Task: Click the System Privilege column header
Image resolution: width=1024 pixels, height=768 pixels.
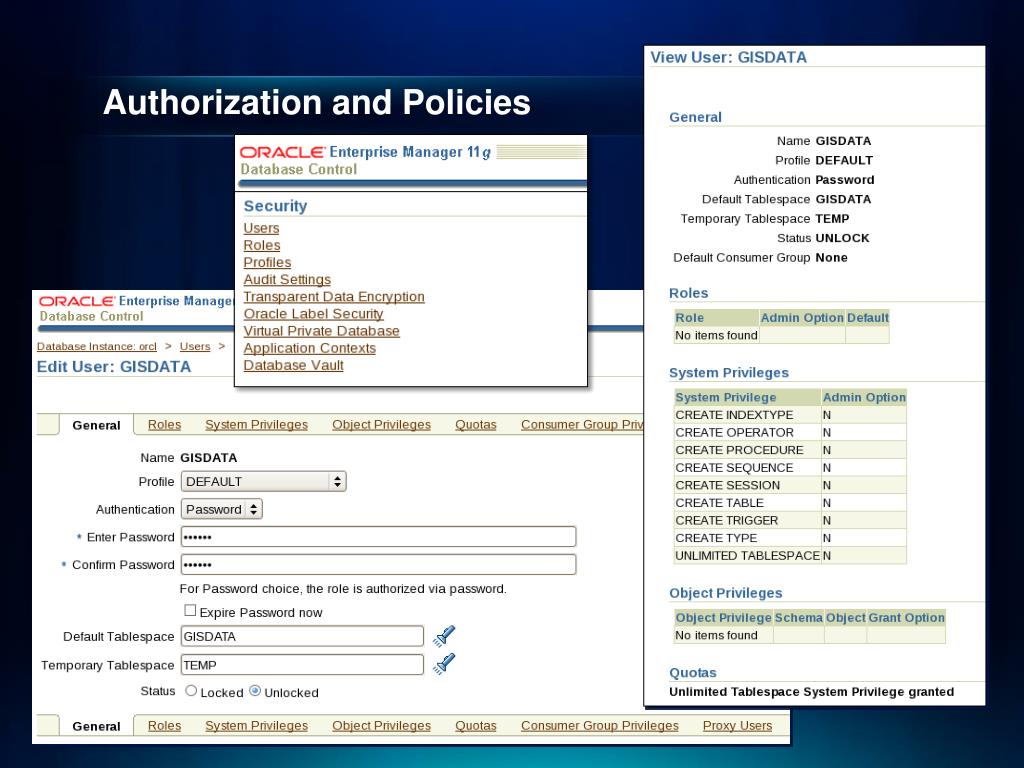Action: point(747,397)
